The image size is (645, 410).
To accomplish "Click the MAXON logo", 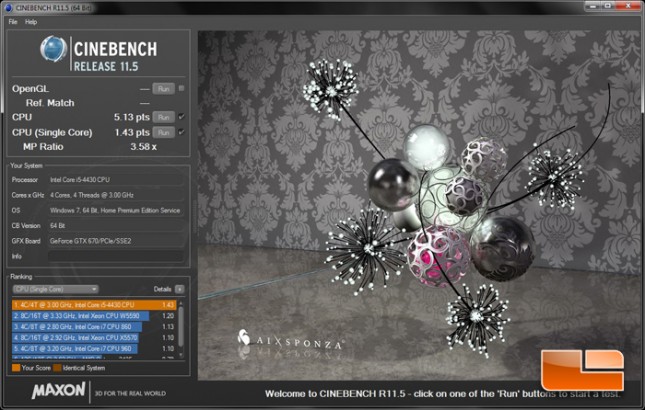I will pyautogui.click(x=58, y=391).
